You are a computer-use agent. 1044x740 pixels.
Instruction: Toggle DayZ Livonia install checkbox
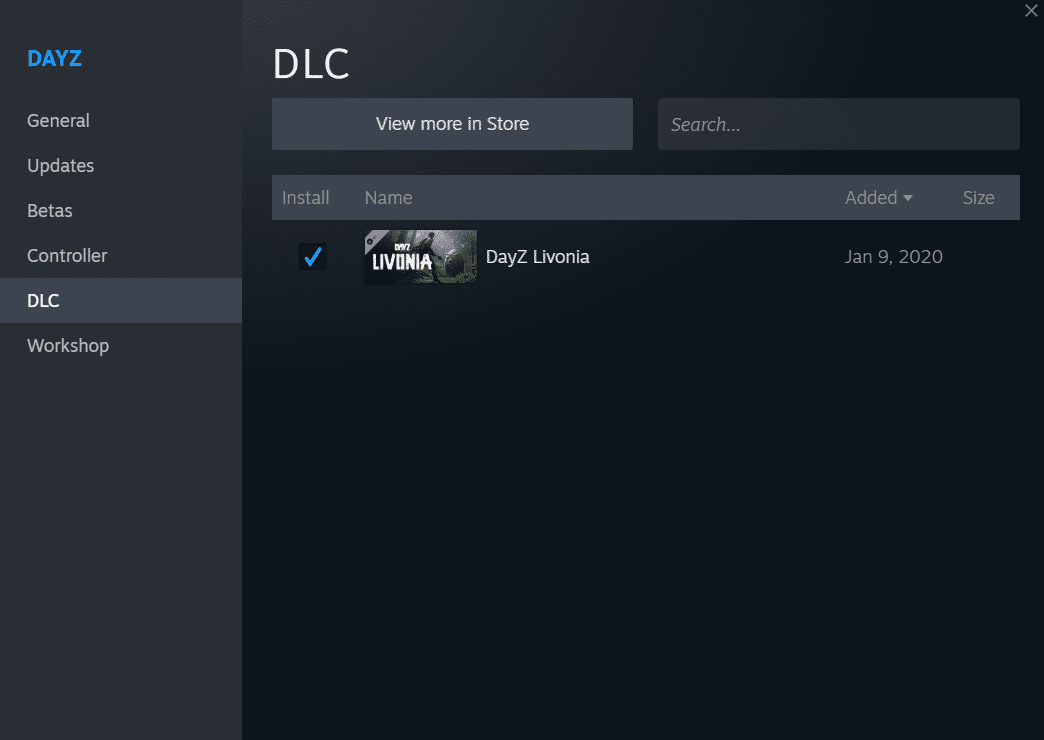[x=312, y=256]
